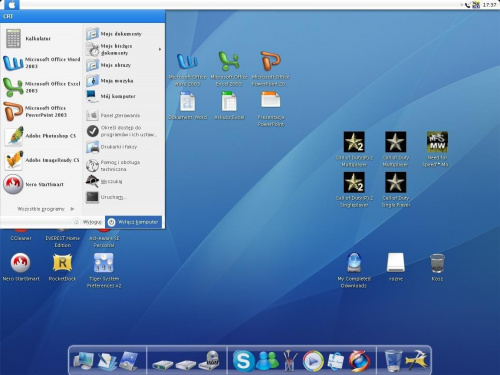This screenshot has height=375, width=500.
Task: Click the EVEREST Home Edition desktop label
Action: (62, 242)
